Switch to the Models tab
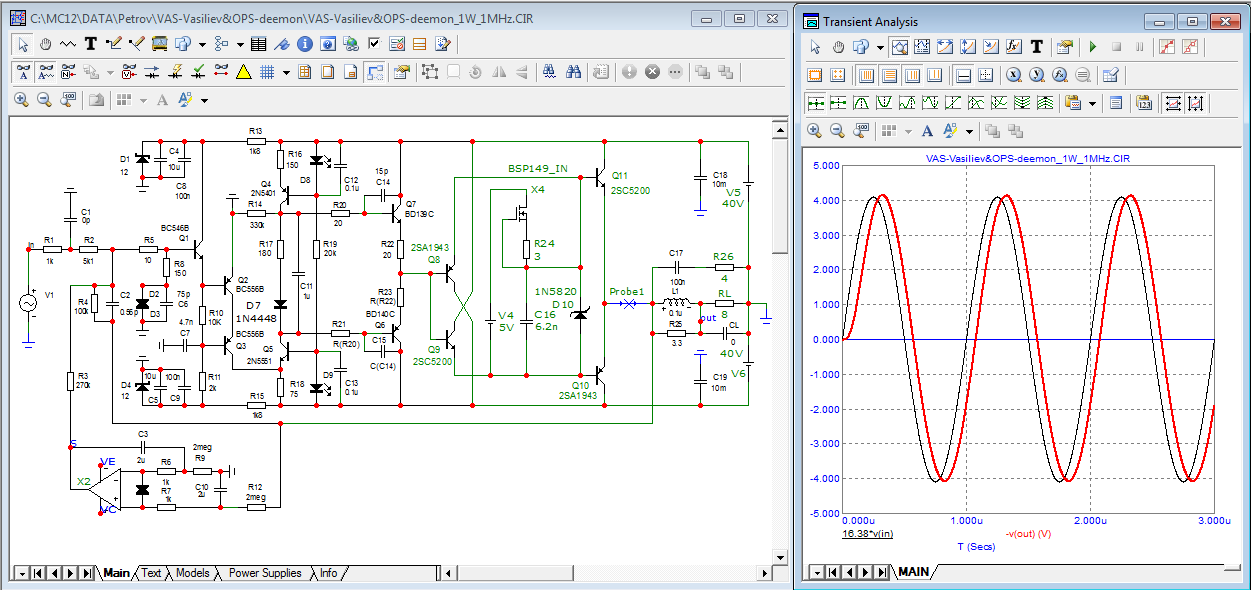 tap(192, 573)
